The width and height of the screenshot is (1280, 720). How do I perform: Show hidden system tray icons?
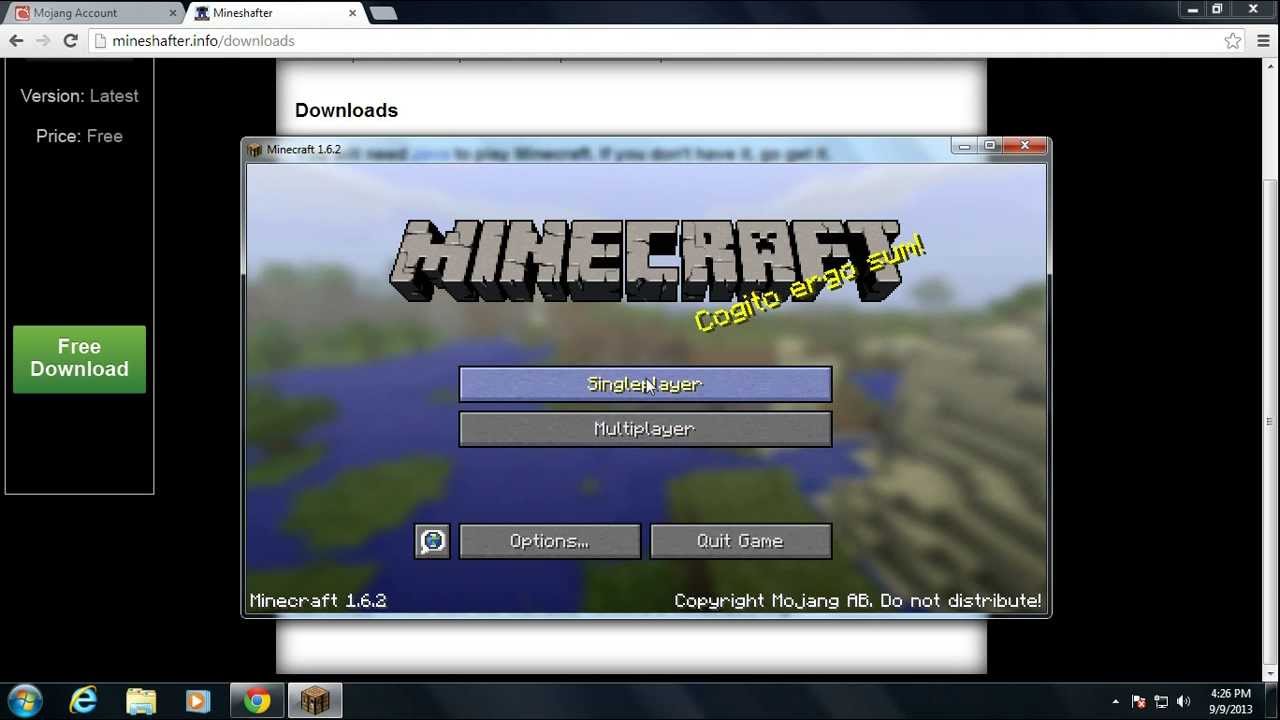coord(1115,701)
